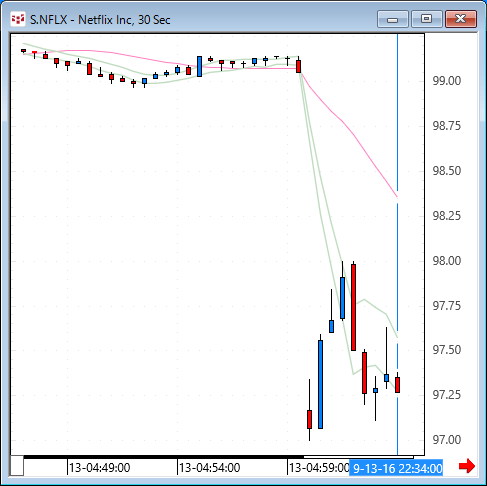Minimize the Netflix chart window
487x486 pixels.
click(x=393, y=19)
